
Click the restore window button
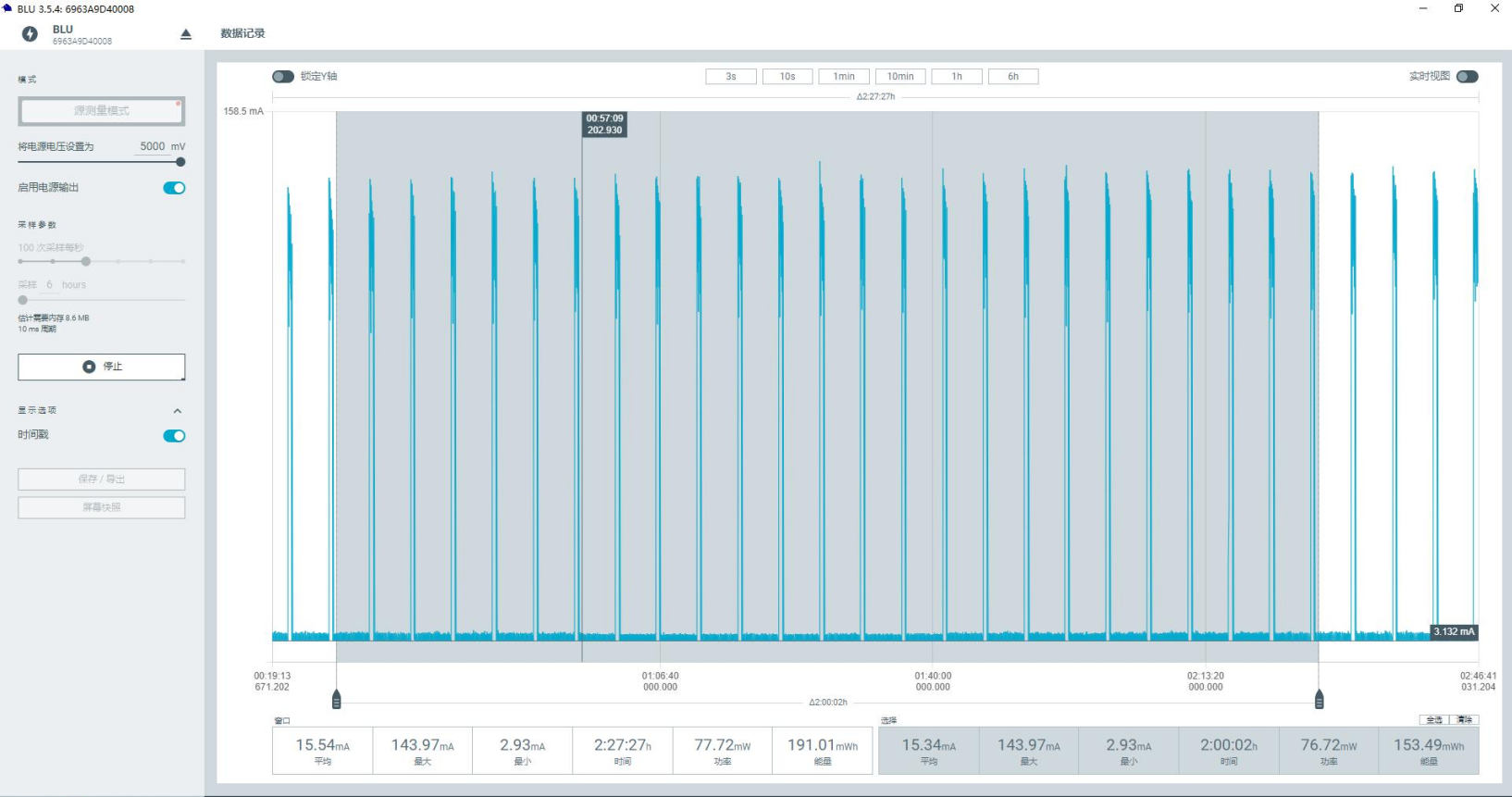(1458, 8)
